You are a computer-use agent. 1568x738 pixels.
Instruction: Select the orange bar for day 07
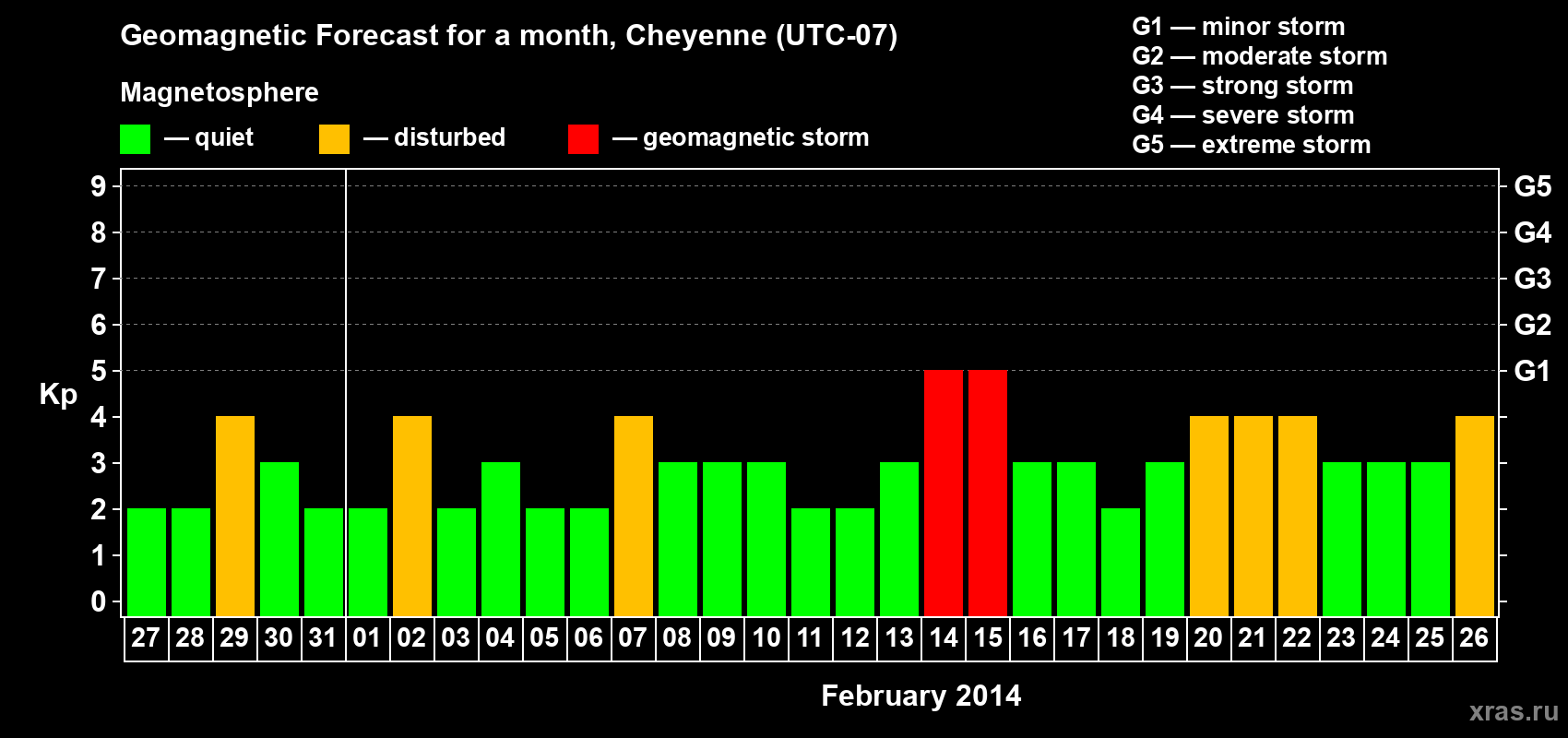tap(634, 516)
